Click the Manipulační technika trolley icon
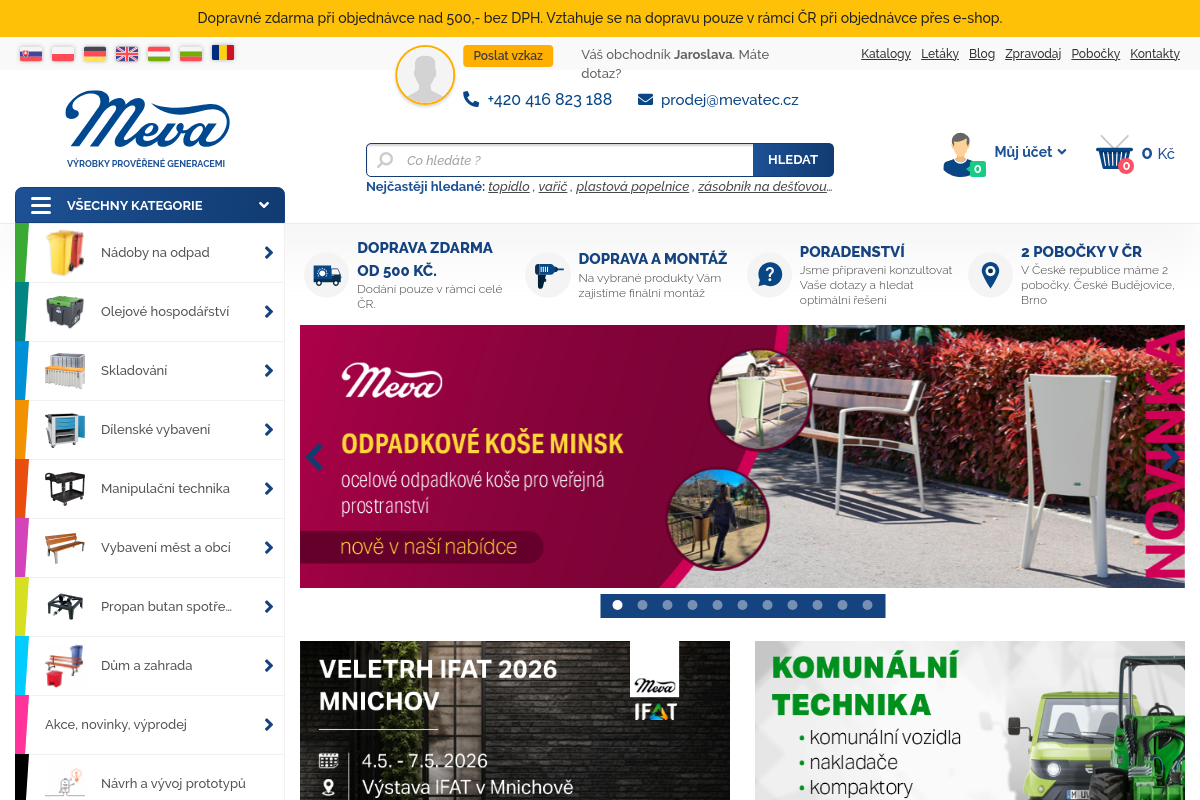The image size is (1200, 800). [x=63, y=488]
